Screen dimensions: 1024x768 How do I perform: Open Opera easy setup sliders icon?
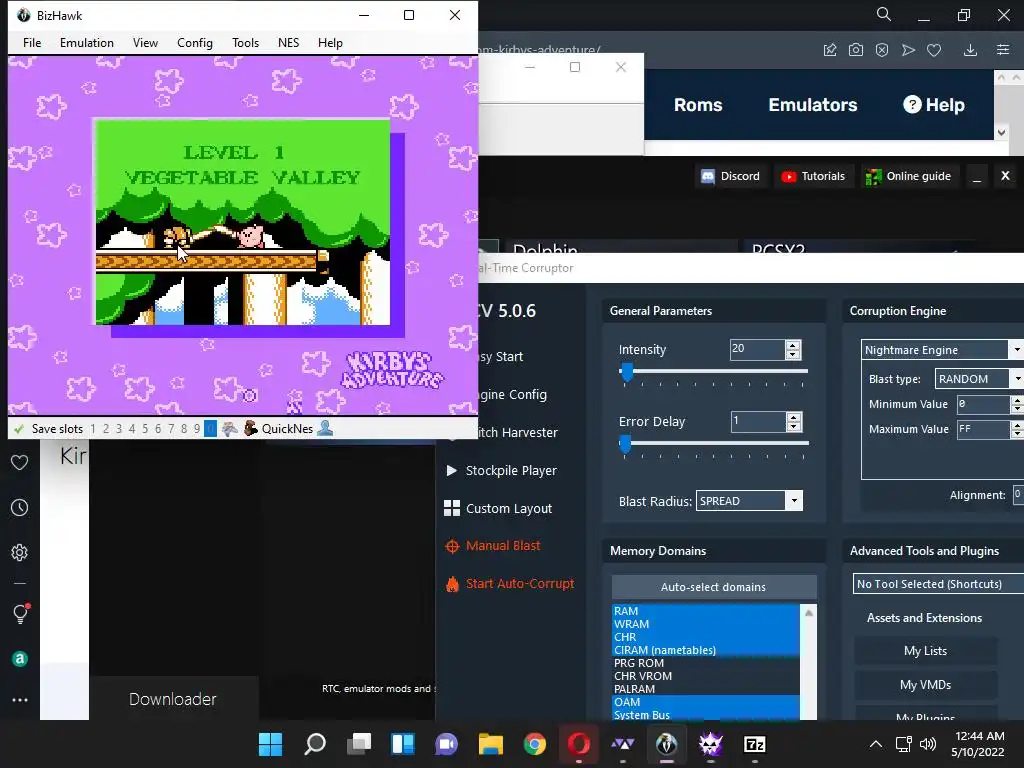[1003, 50]
